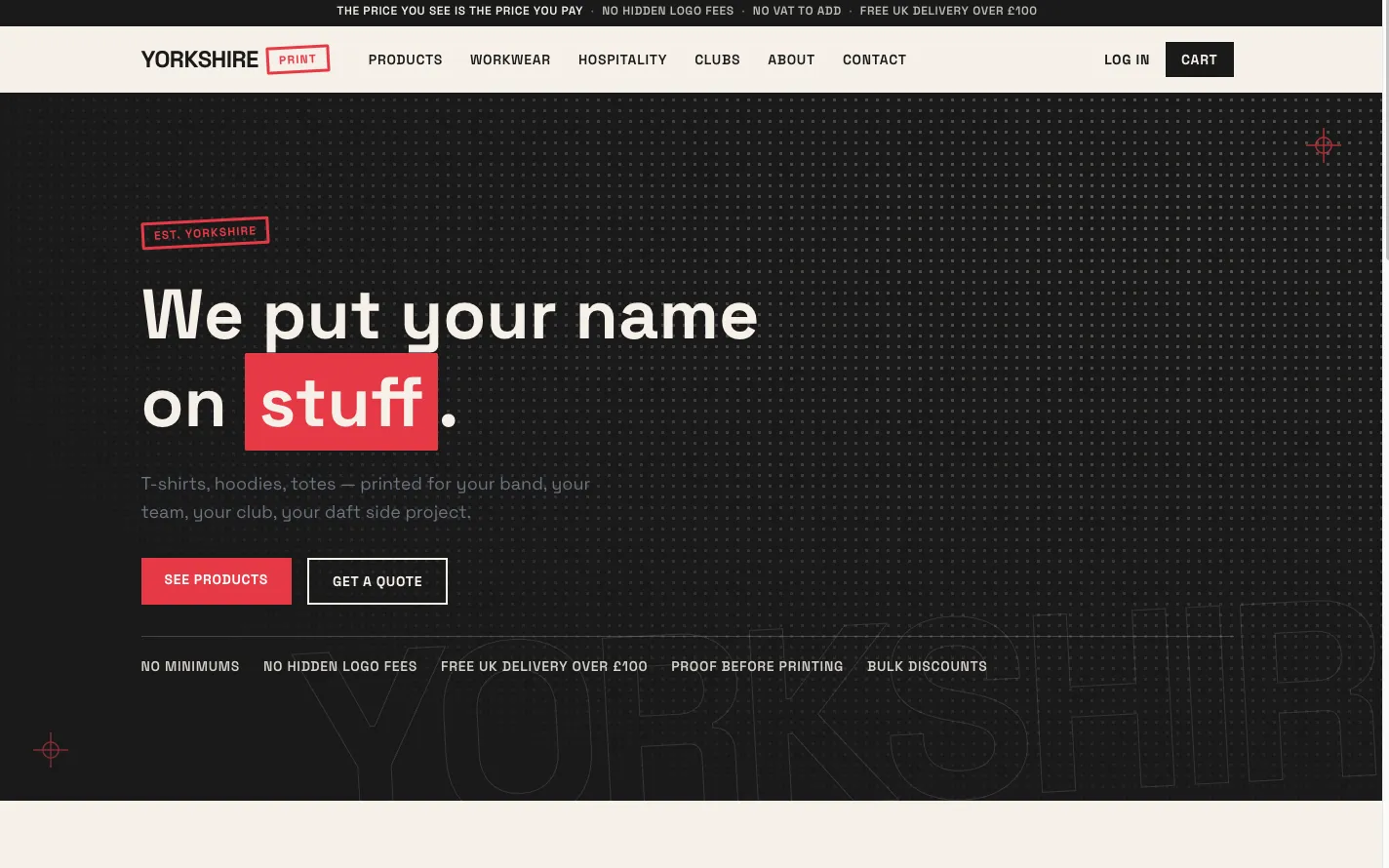Click the Log In link
Viewport: 1389px width, 868px height.
click(1127, 59)
